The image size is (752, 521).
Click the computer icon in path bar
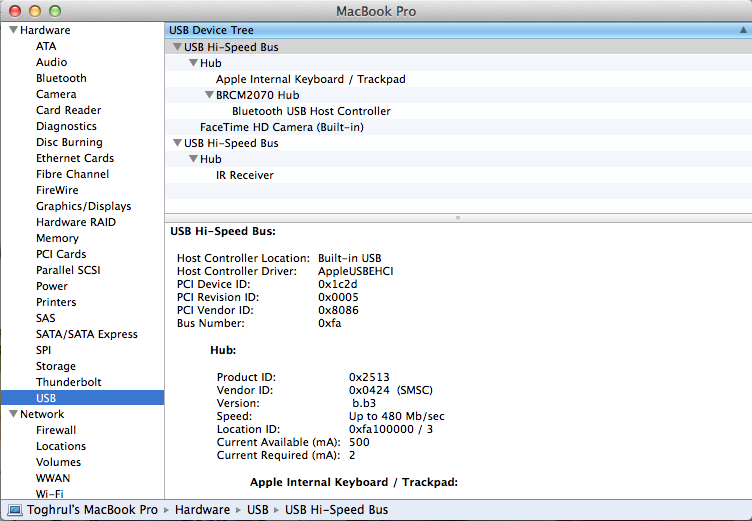pyautogui.click(x=15, y=509)
